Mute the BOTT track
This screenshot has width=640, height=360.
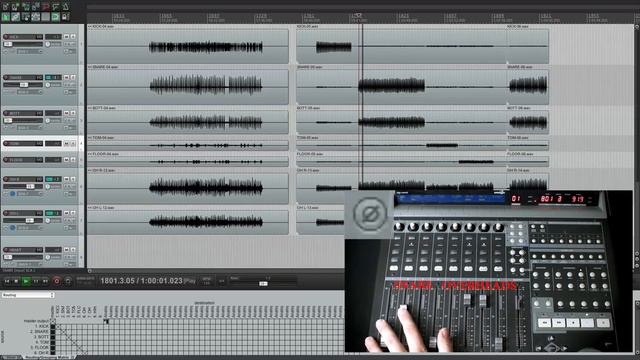coord(67,113)
